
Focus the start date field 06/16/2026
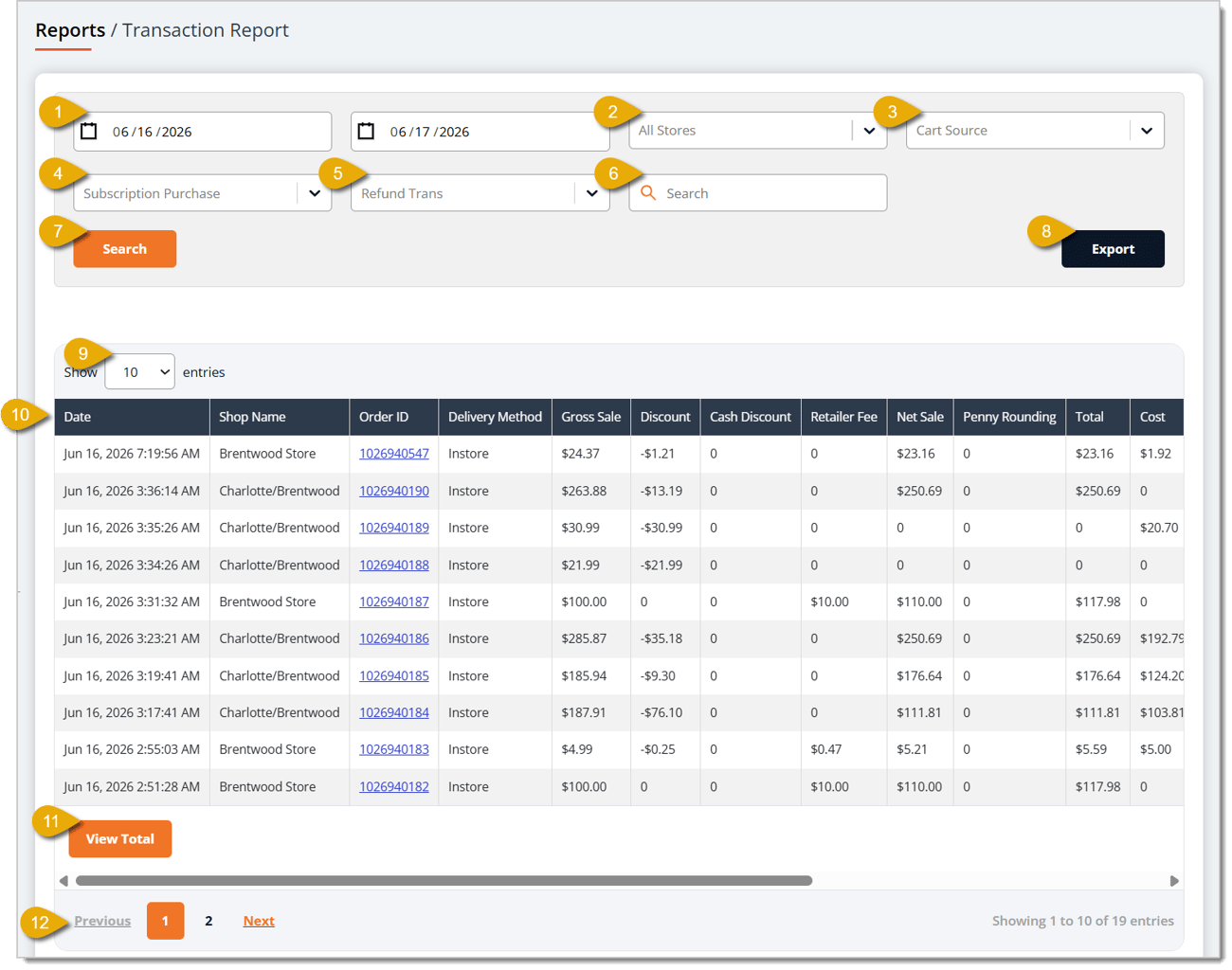tap(203, 132)
